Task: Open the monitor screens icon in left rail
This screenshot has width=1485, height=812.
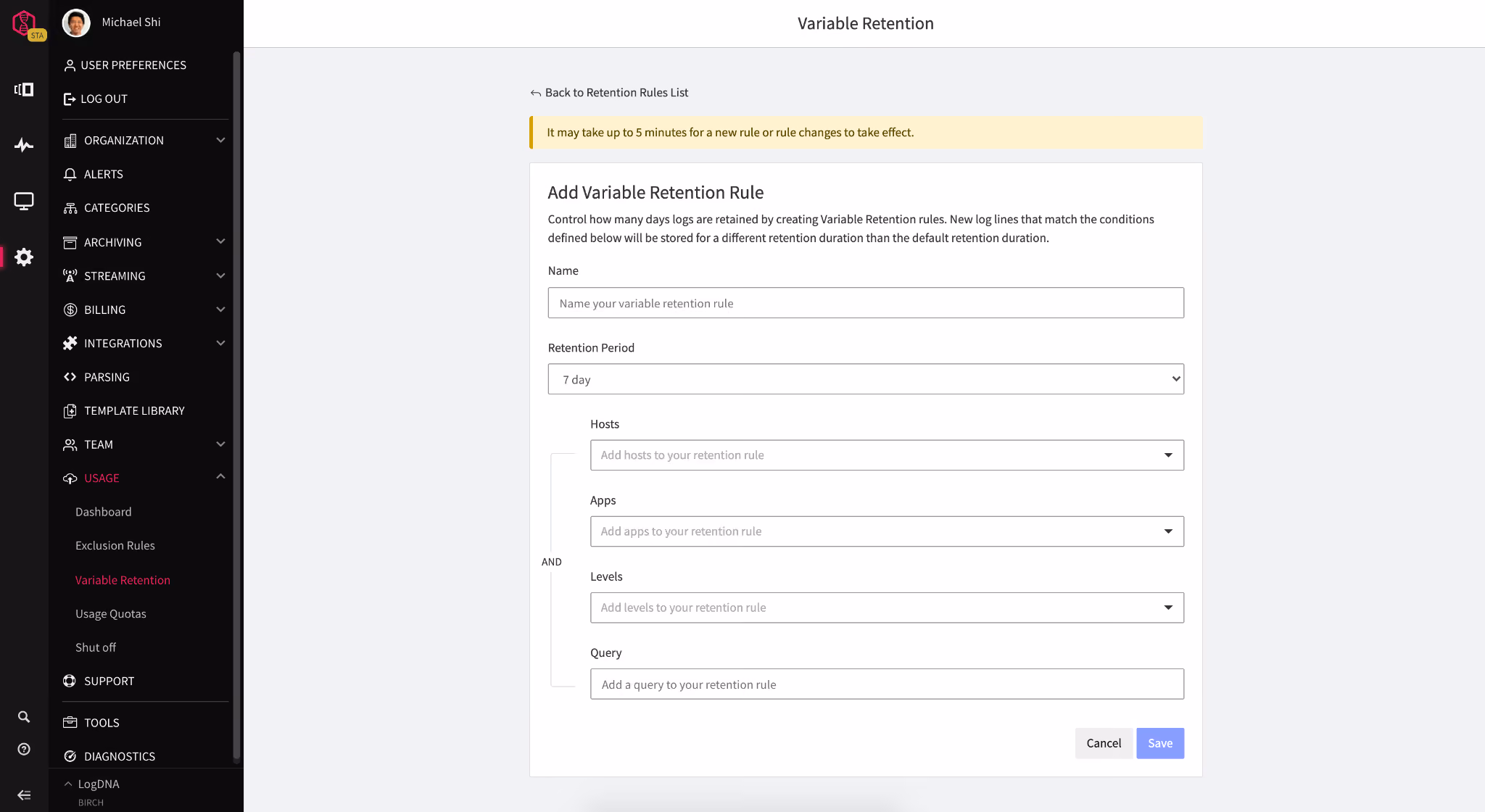Action: click(24, 201)
